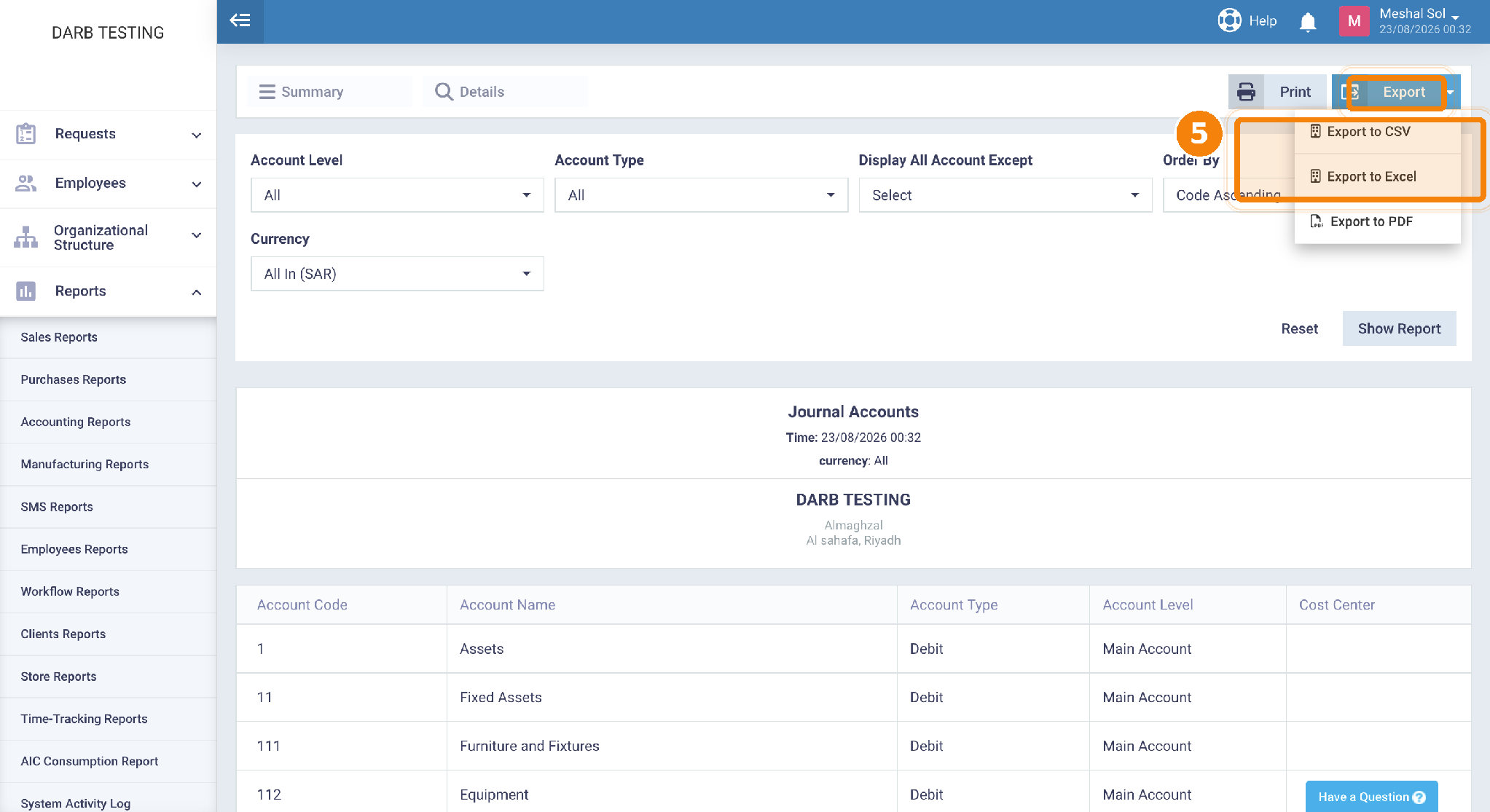Click the question mark on Have a Question
This screenshot has width=1490, height=812.
click(1419, 797)
